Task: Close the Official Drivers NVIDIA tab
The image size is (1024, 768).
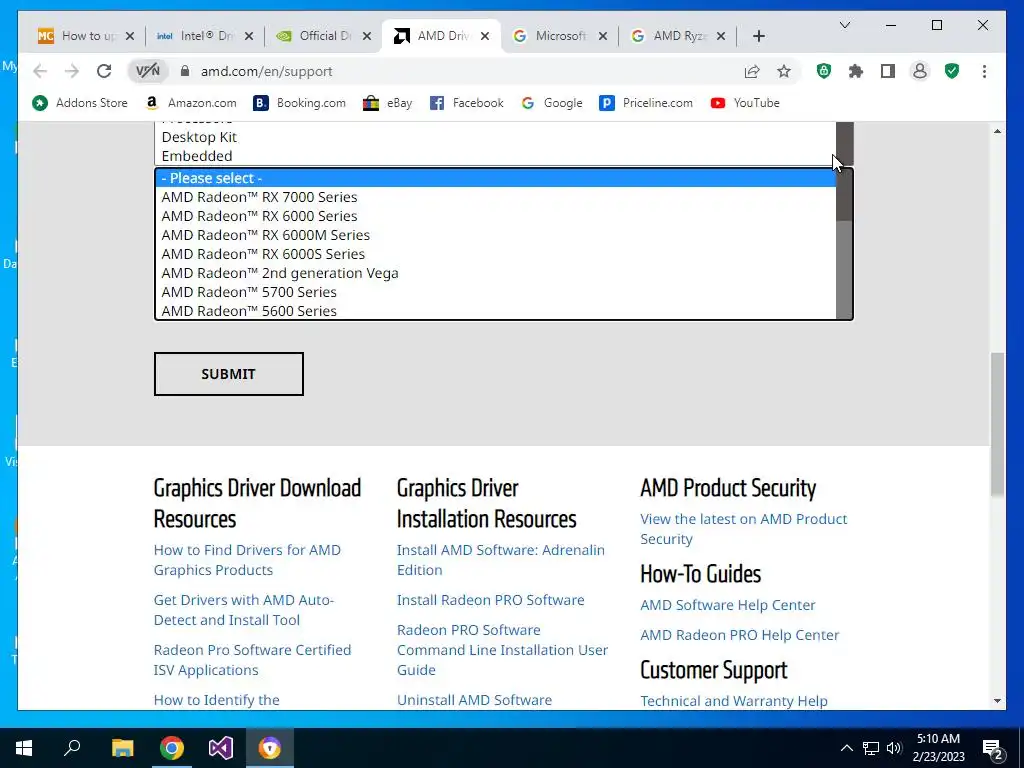Action: click(367, 36)
